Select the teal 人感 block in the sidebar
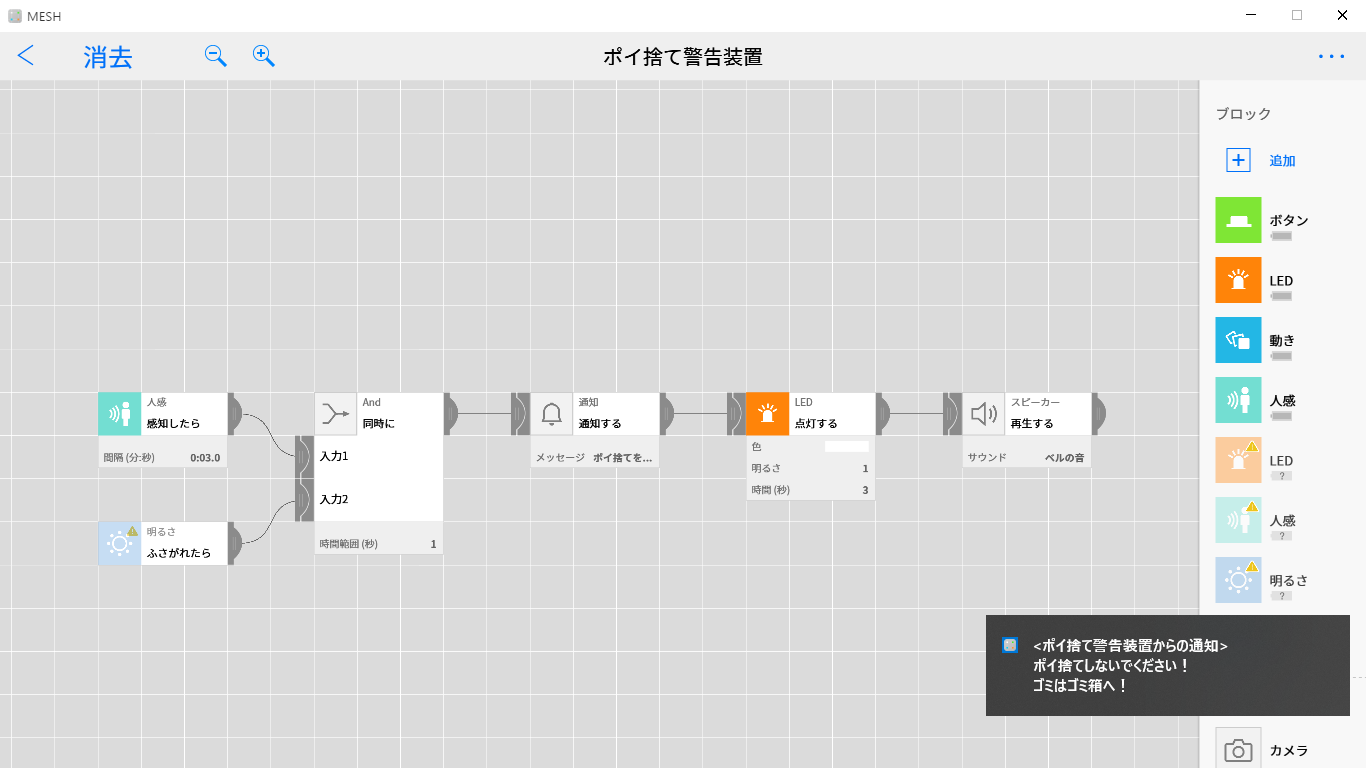The width and height of the screenshot is (1366, 768). coord(1238,400)
